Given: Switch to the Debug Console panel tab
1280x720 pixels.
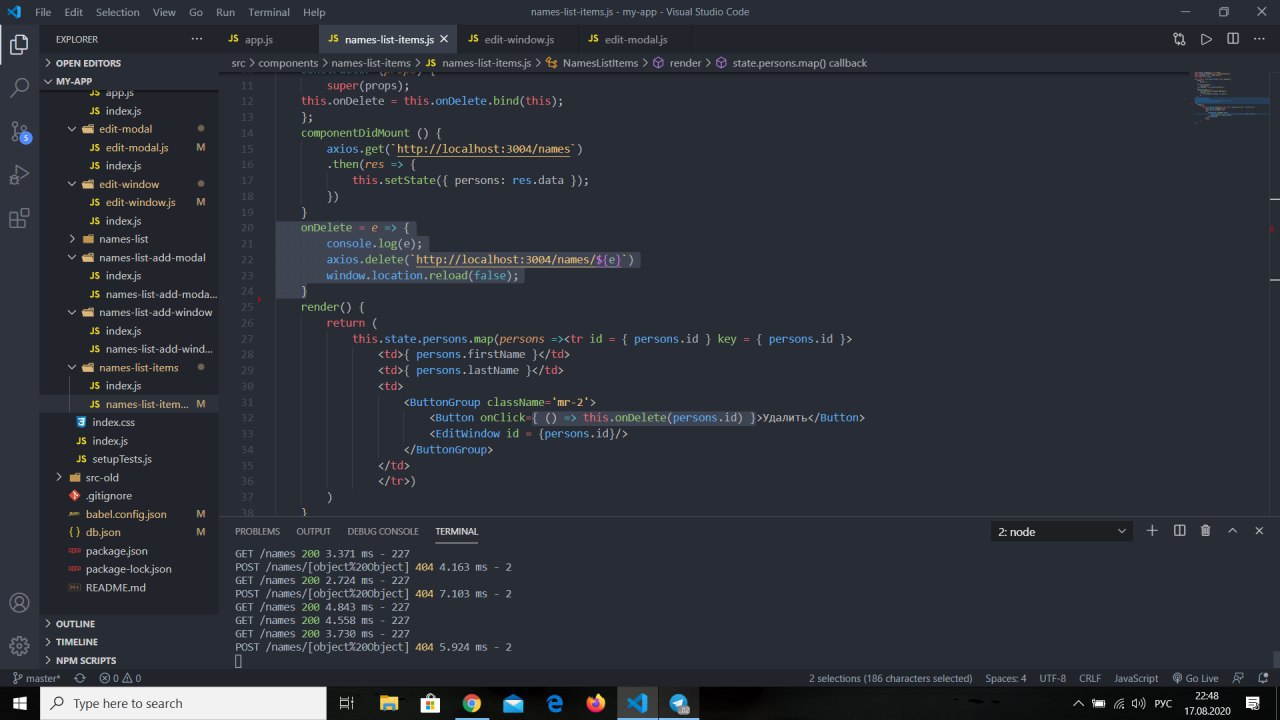Looking at the screenshot, I should click(x=383, y=531).
